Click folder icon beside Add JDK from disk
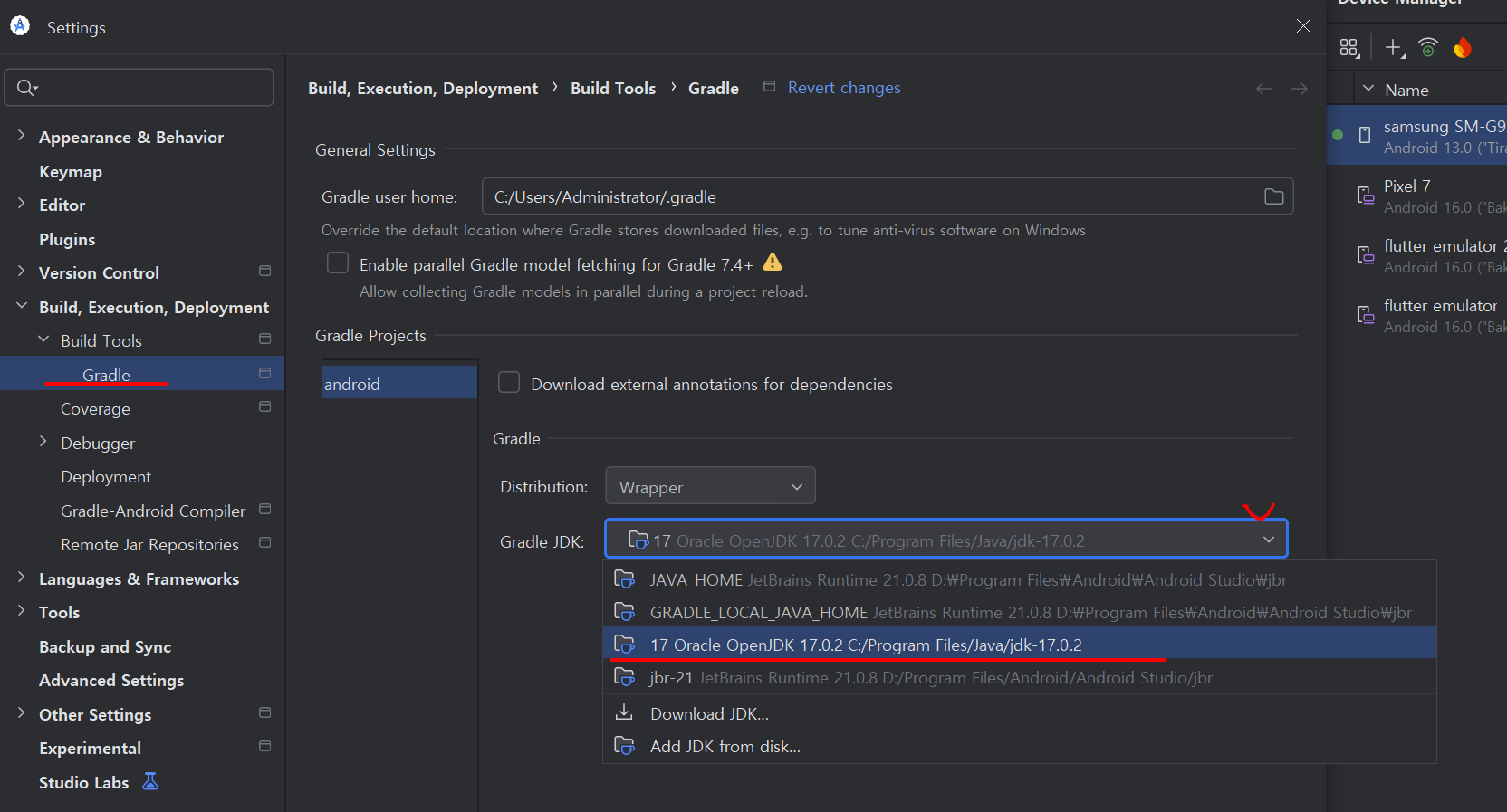The height and width of the screenshot is (812, 1507). click(x=624, y=745)
